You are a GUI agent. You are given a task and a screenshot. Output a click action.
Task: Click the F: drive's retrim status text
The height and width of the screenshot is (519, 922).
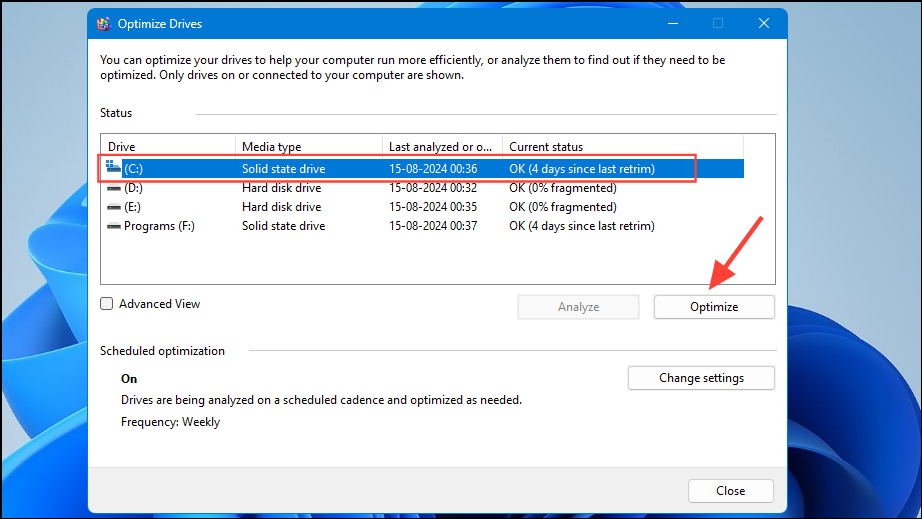coord(582,226)
